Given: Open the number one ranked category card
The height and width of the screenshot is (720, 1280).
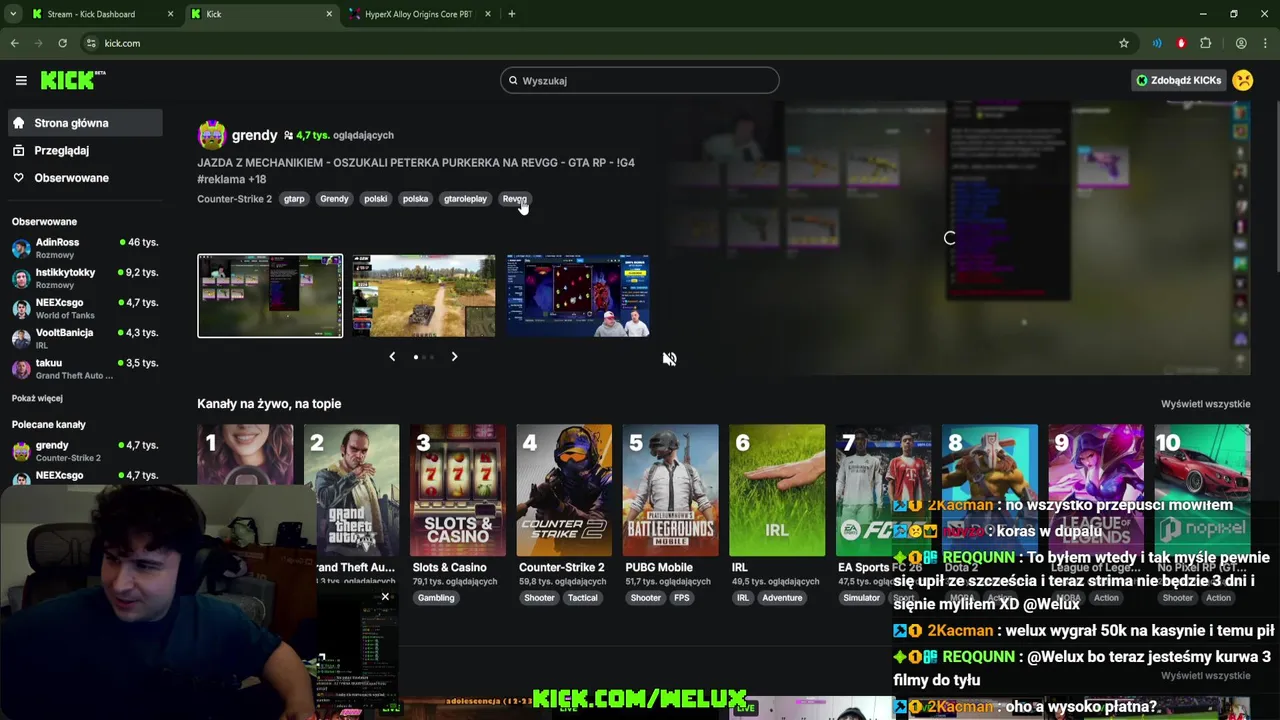Looking at the screenshot, I should pos(245,454).
